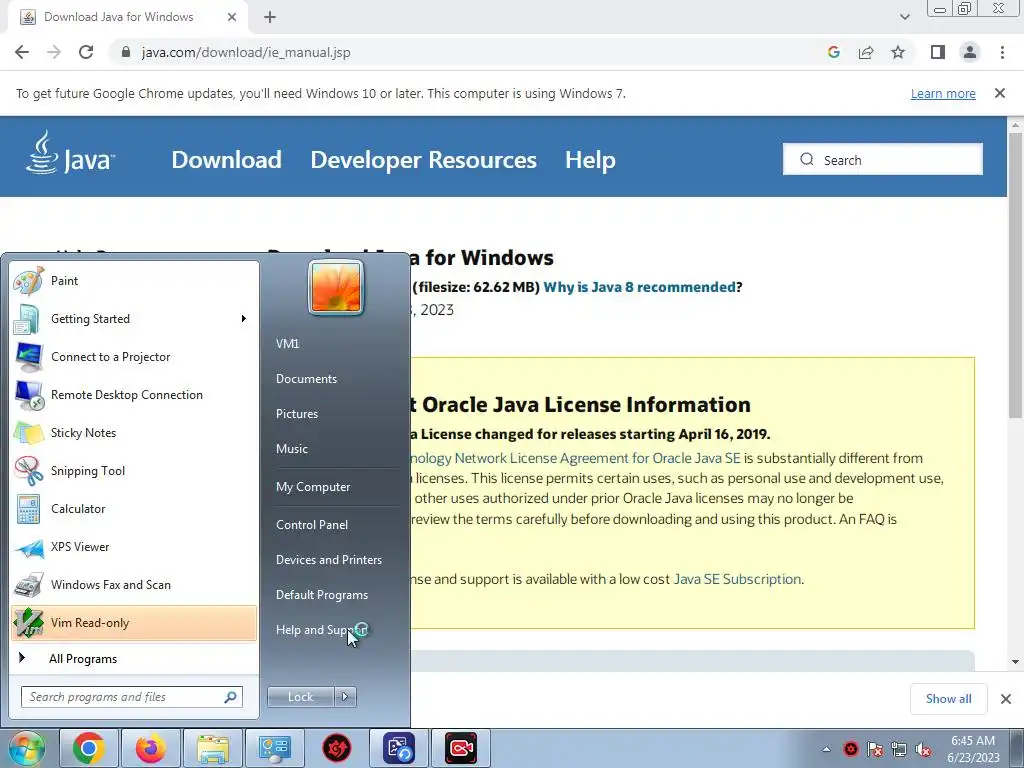This screenshot has width=1024, height=768.
Task: Click Show all downloads
Action: [948, 699]
